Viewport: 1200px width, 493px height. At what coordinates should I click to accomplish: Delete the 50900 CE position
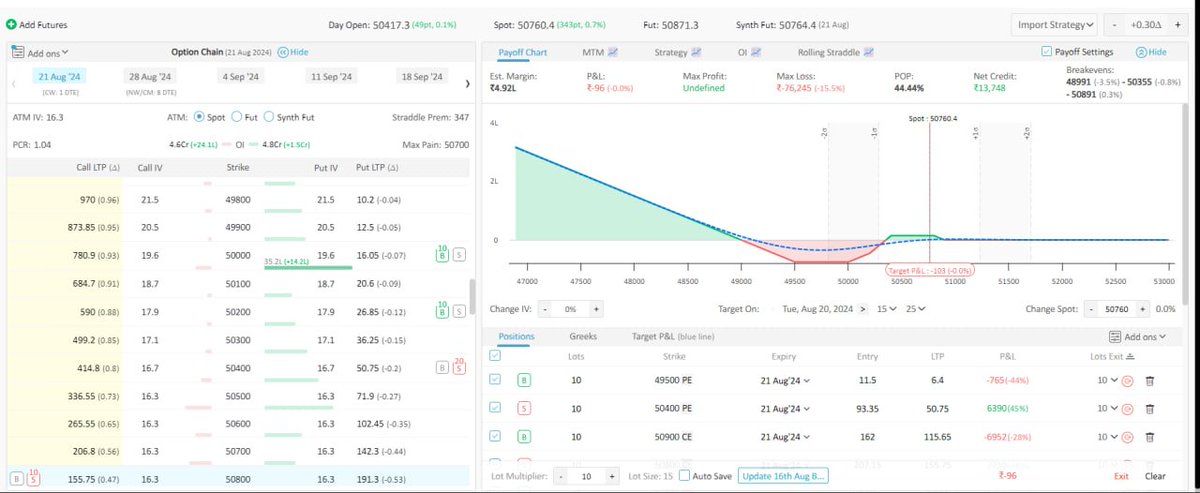coord(1149,437)
